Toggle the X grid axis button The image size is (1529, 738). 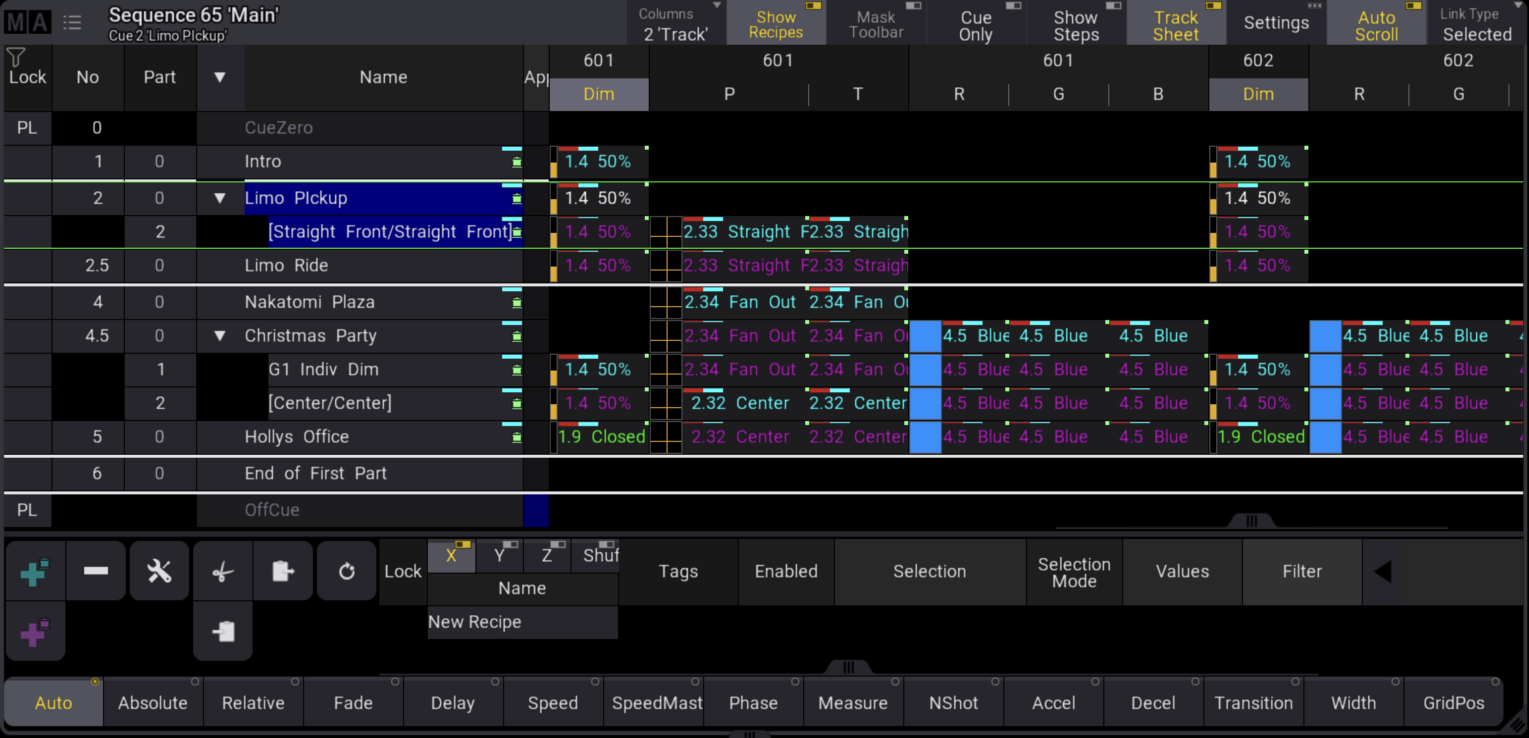coord(451,555)
